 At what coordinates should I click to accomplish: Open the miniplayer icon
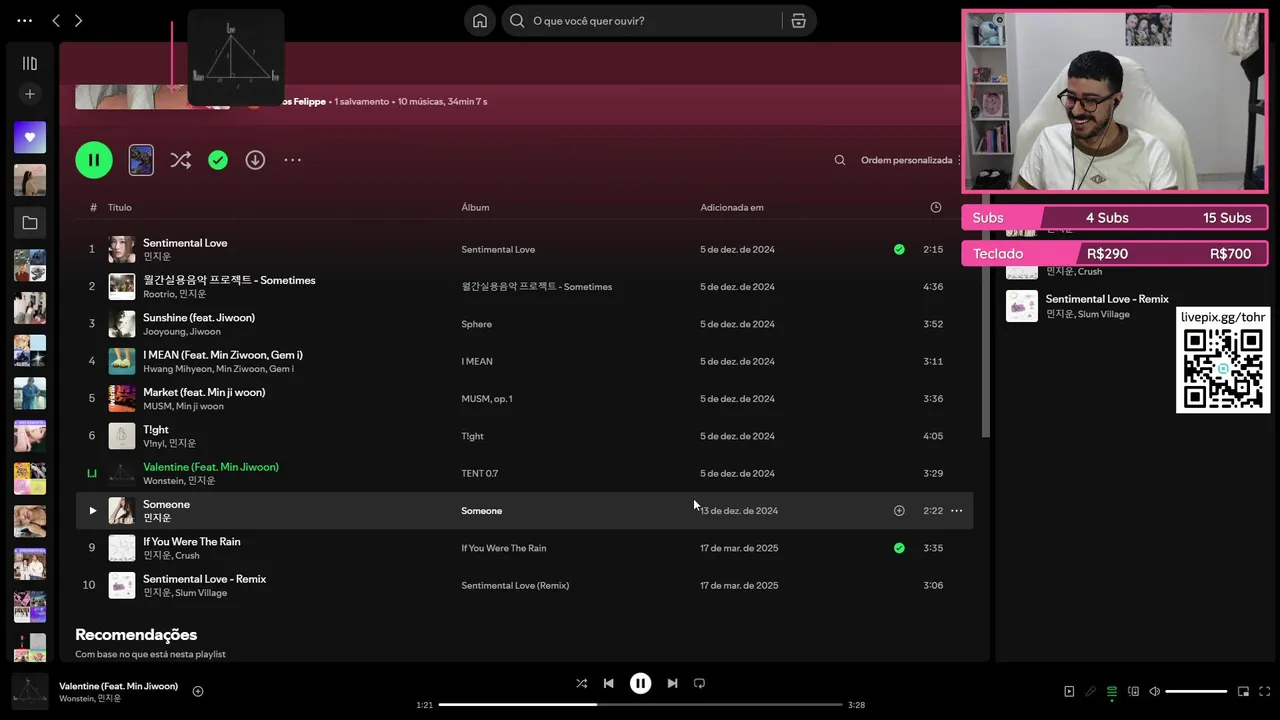click(1243, 691)
